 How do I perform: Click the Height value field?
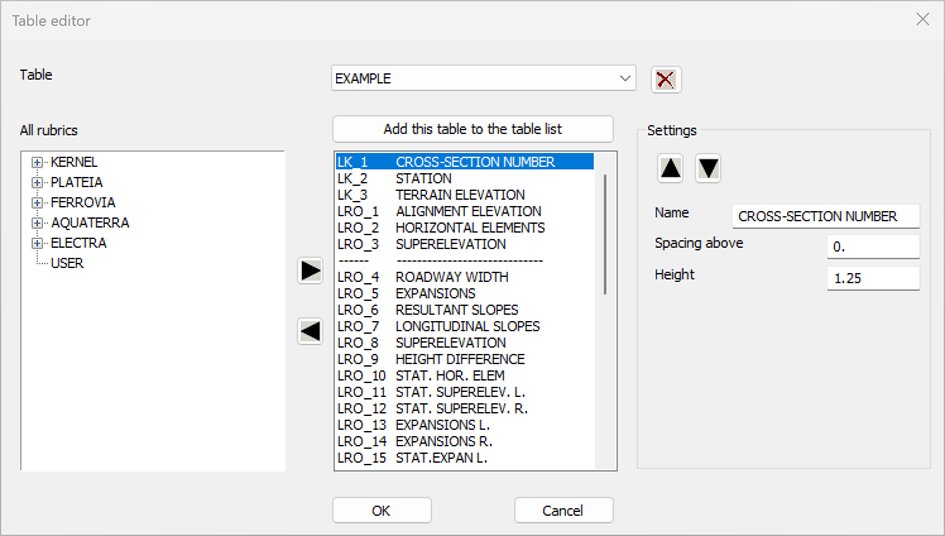pos(872,278)
